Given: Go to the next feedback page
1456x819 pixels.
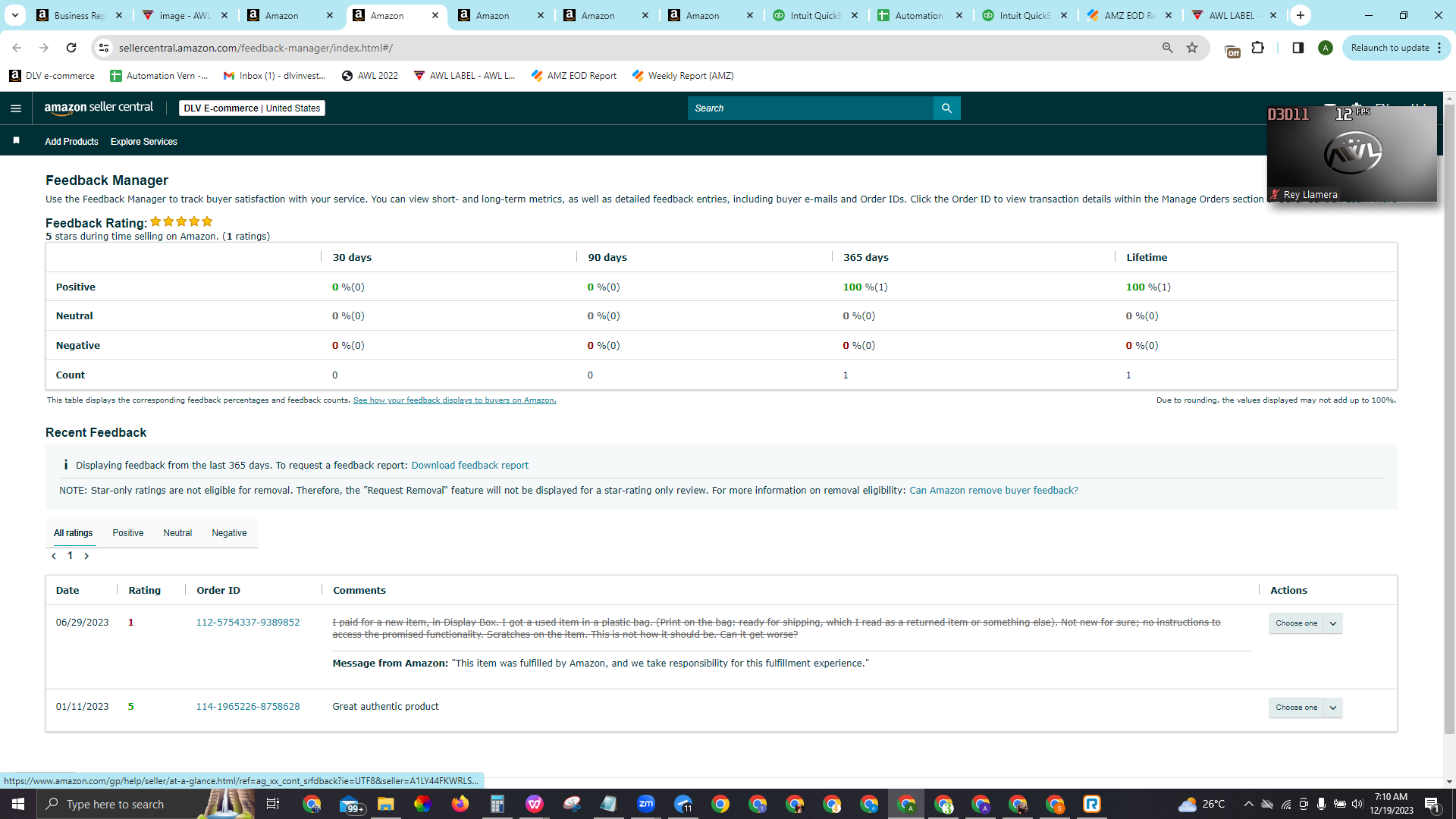Looking at the screenshot, I should pyautogui.click(x=86, y=556).
